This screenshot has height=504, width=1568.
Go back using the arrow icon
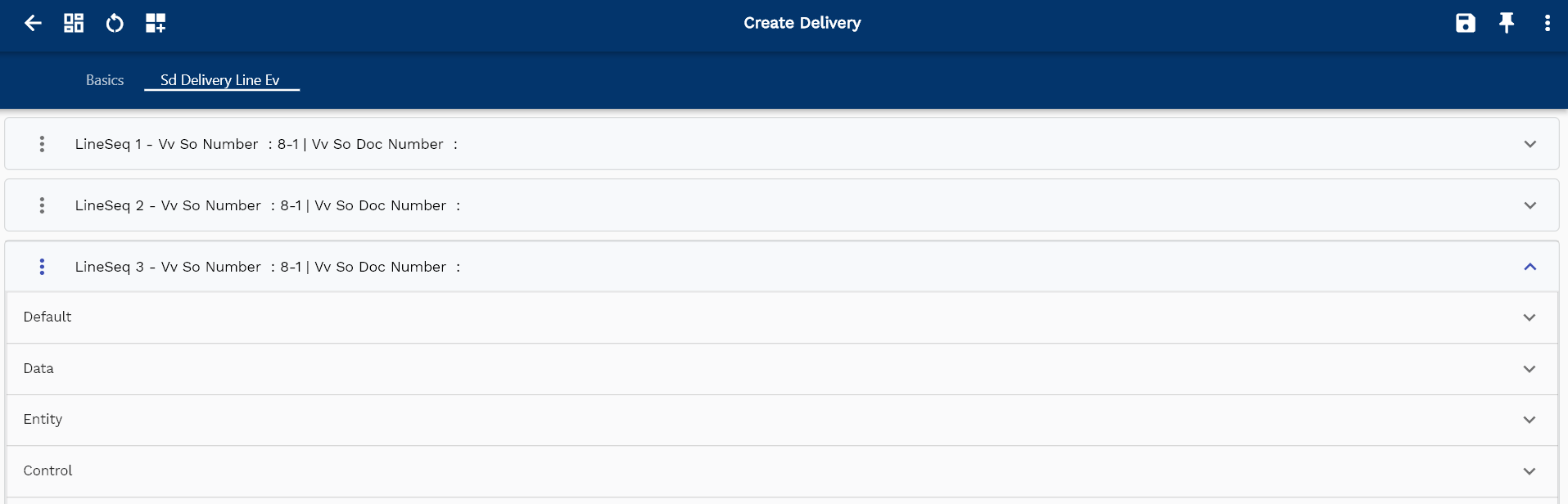33,23
